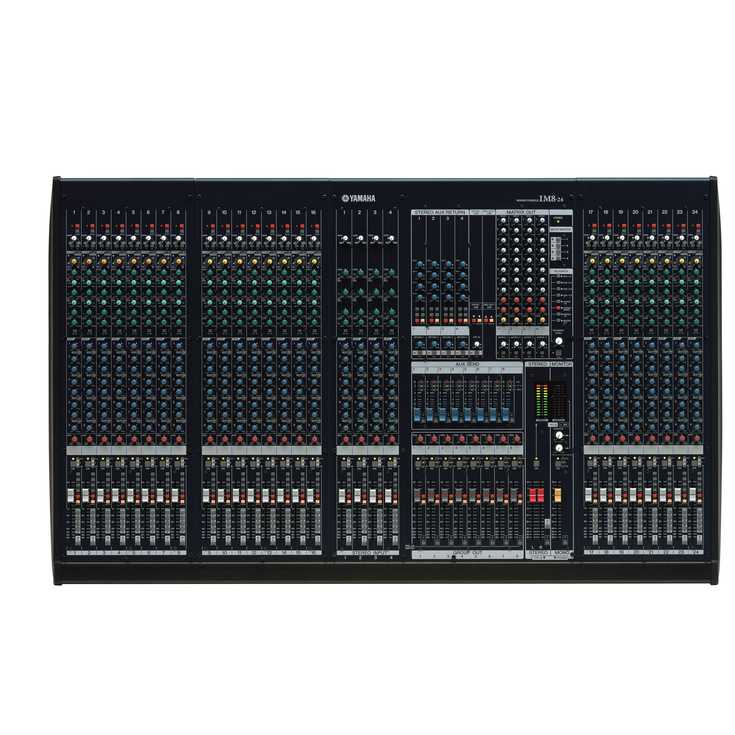
Task: Click the Aux Send section header
Action: click(x=466, y=365)
